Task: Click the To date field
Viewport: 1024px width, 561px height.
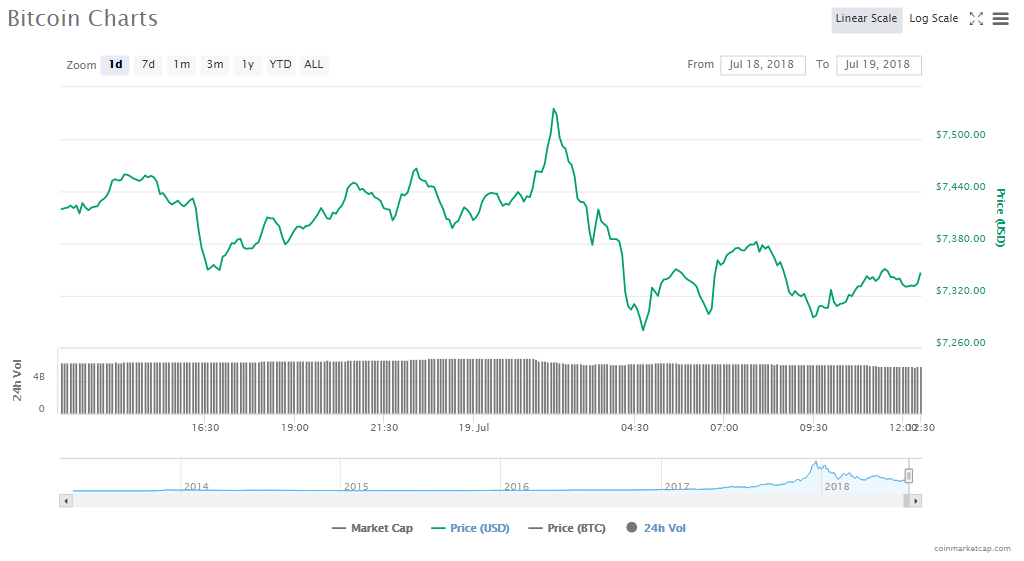Action: coord(878,65)
